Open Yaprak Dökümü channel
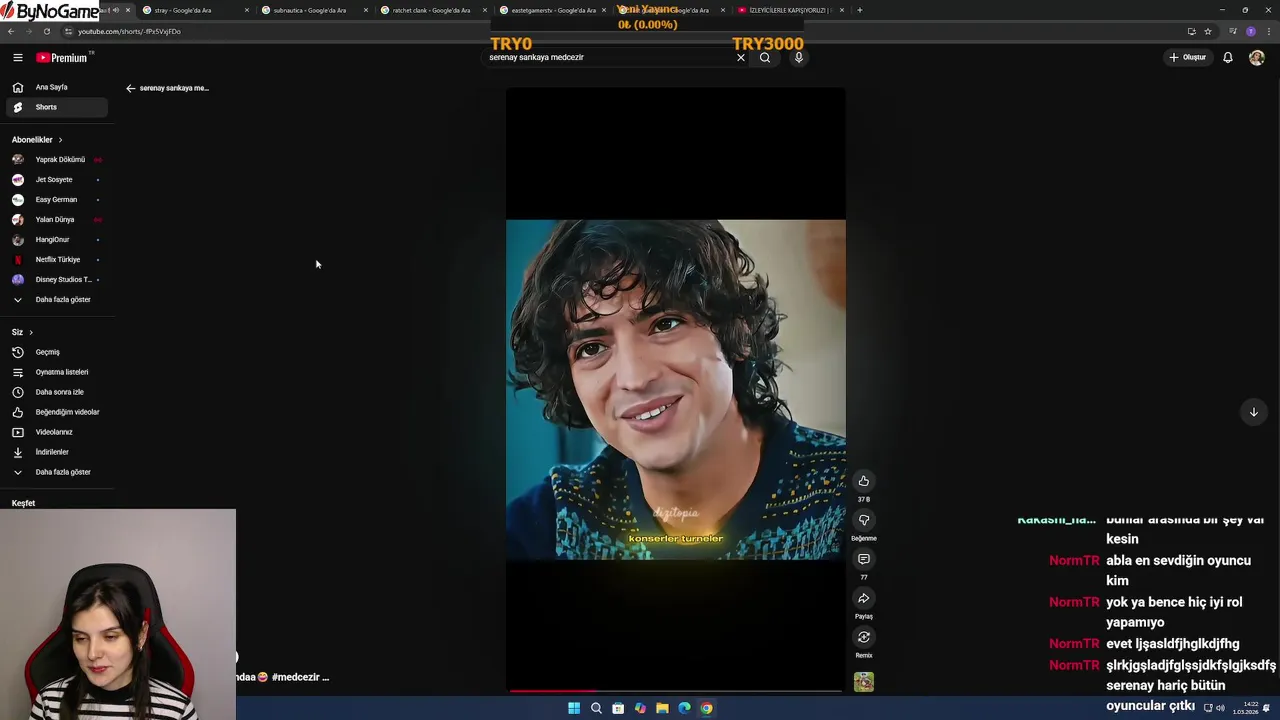The width and height of the screenshot is (1280, 720). tap(55, 160)
